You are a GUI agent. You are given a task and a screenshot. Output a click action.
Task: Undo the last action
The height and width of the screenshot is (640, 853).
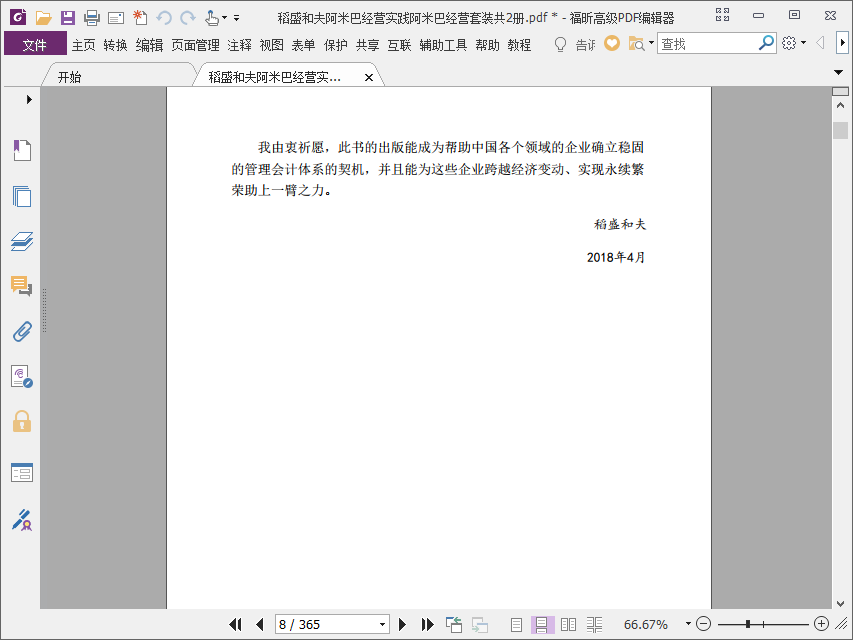click(x=164, y=18)
